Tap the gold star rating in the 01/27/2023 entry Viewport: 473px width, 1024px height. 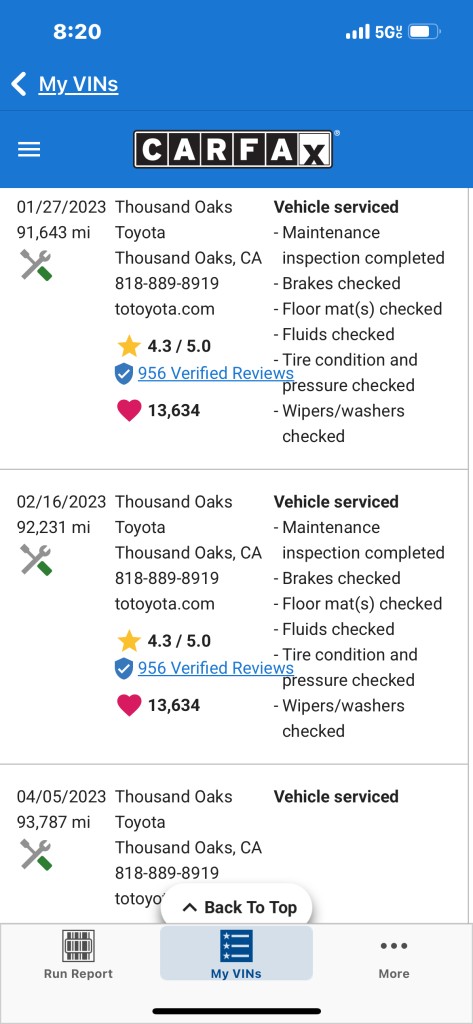(129, 346)
